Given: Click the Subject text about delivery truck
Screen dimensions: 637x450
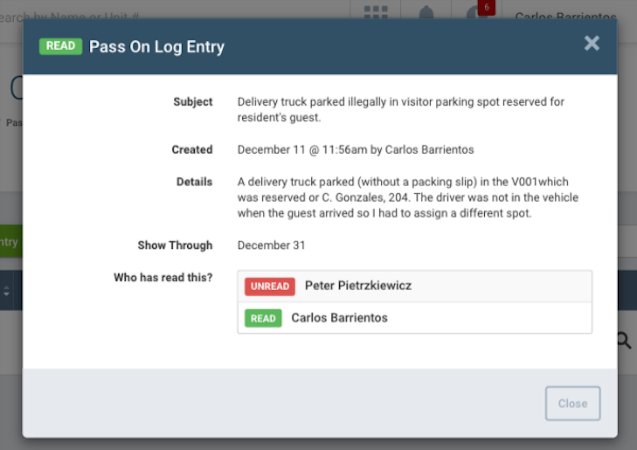Looking at the screenshot, I should click(x=401, y=109).
